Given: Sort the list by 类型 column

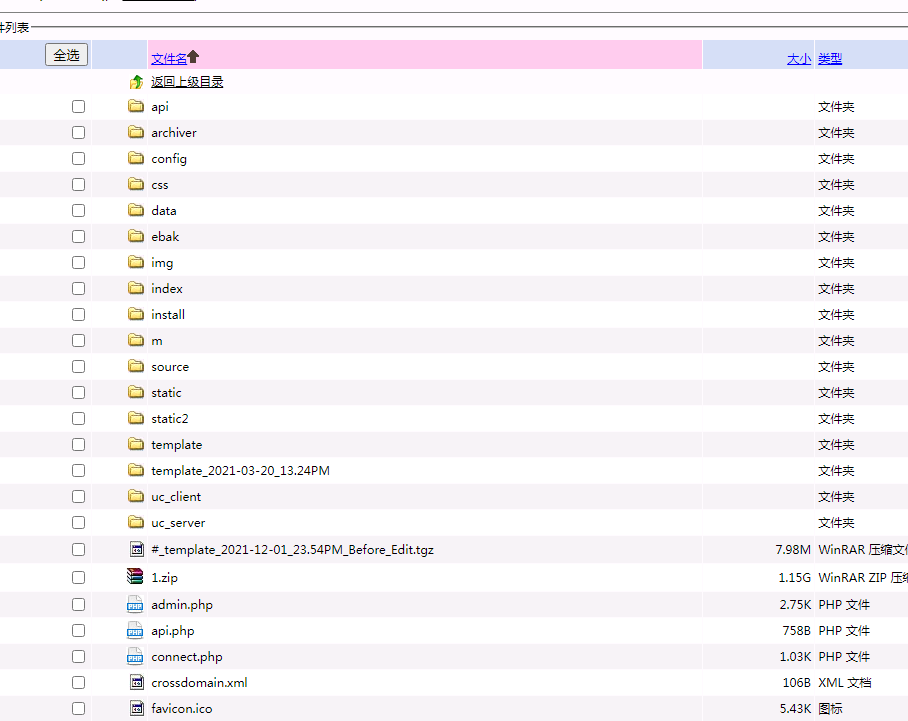Looking at the screenshot, I should click(830, 59).
